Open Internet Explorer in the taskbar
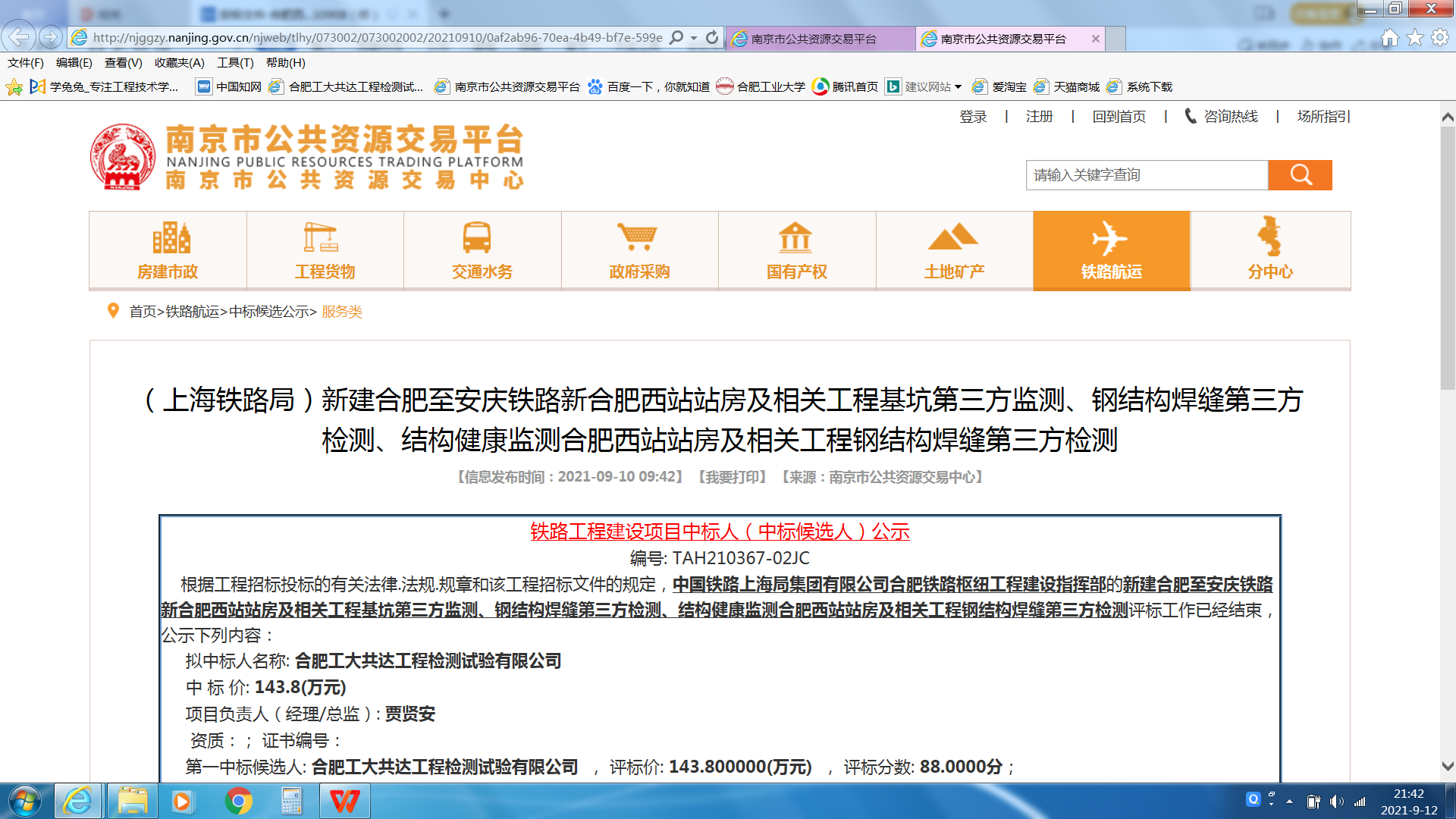 tap(77, 802)
